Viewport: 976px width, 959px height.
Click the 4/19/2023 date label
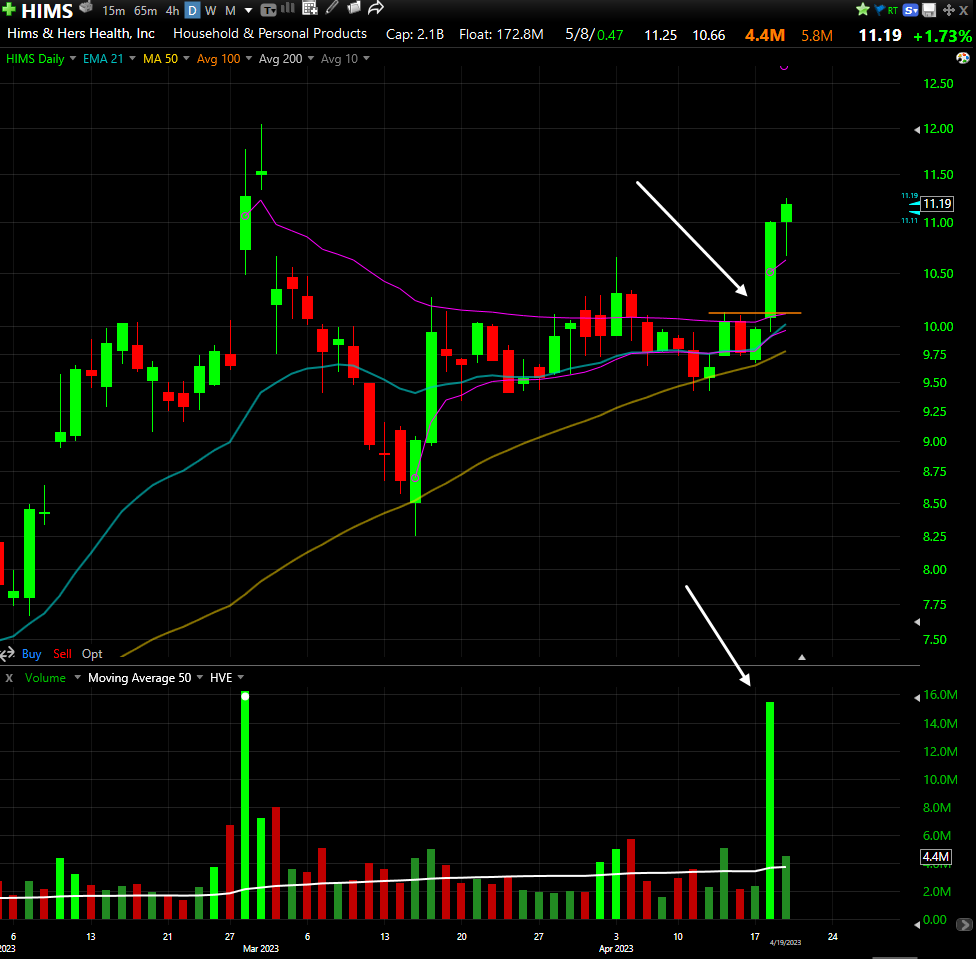click(x=785, y=942)
